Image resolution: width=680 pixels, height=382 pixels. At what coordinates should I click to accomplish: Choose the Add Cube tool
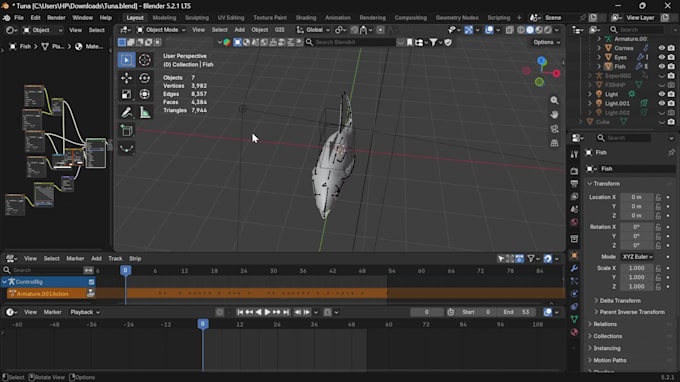126,130
